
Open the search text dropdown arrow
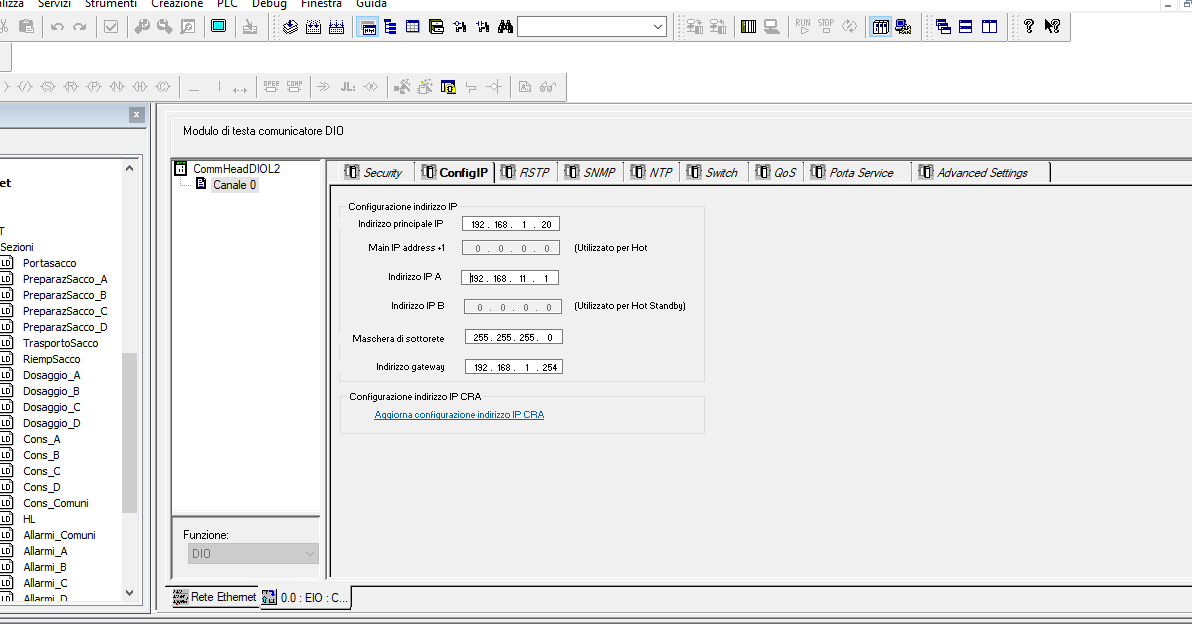(x=658, y=27)
